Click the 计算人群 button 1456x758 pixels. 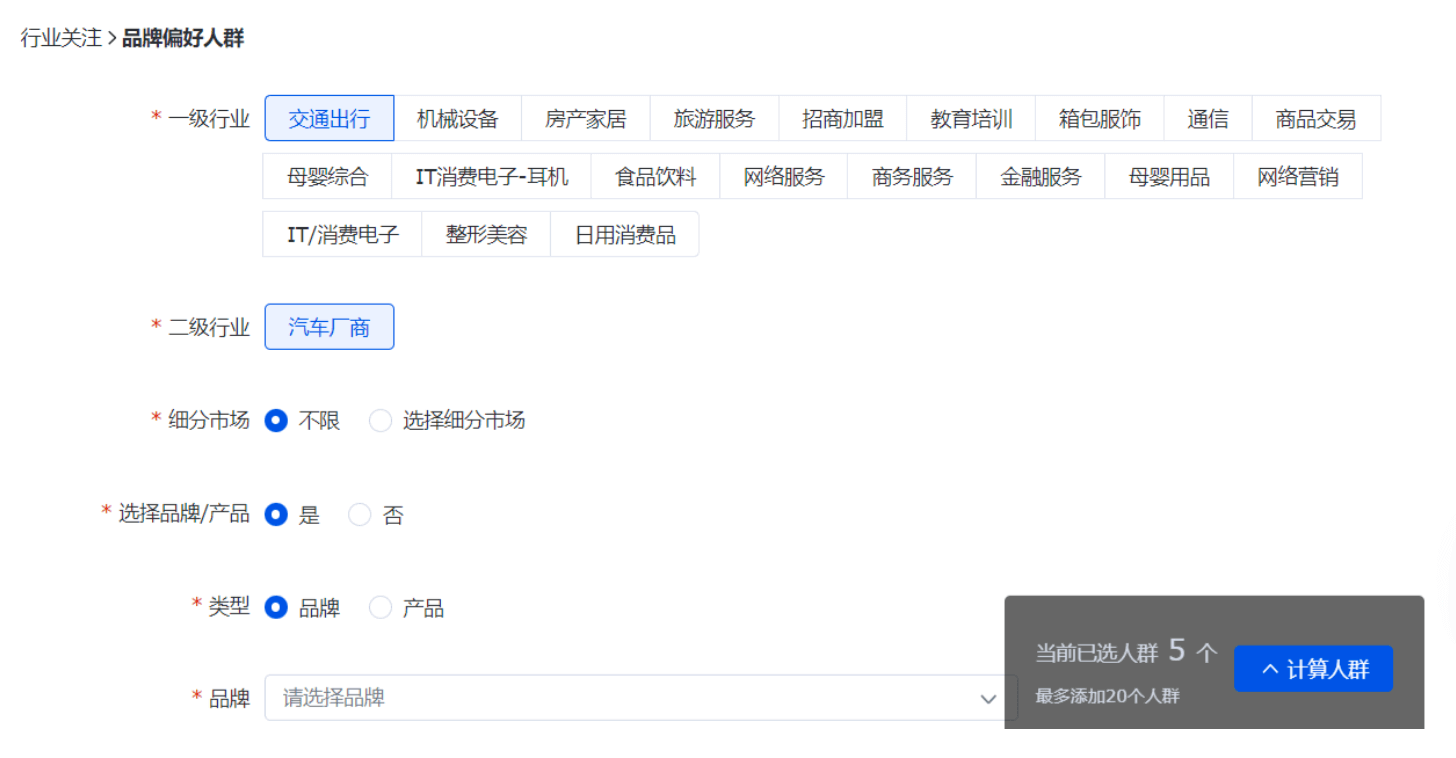(1313, 669)
